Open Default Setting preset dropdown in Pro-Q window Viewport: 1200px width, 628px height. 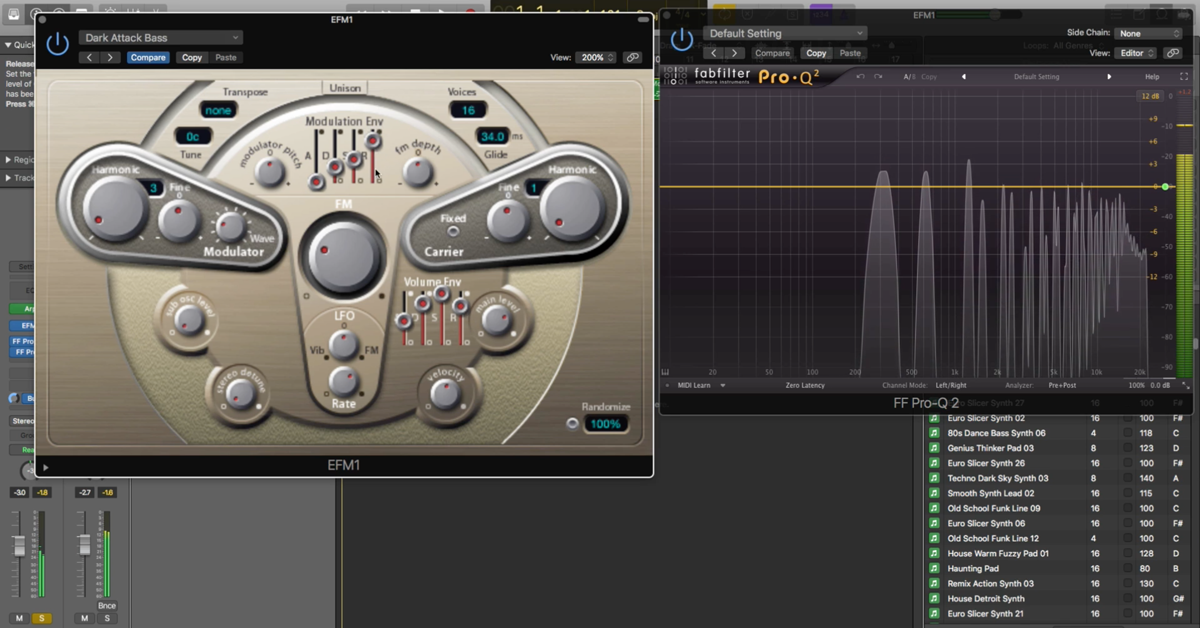[x=785, y=33]
